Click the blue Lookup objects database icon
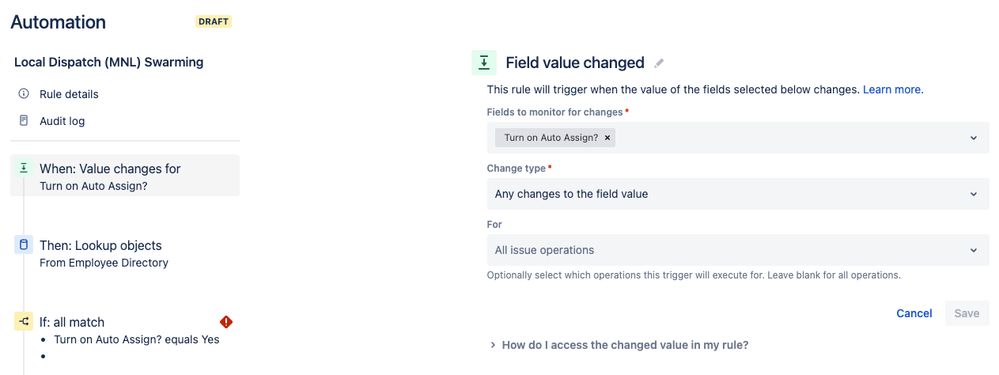Screen dimensions: 999x375 [24, 245]
